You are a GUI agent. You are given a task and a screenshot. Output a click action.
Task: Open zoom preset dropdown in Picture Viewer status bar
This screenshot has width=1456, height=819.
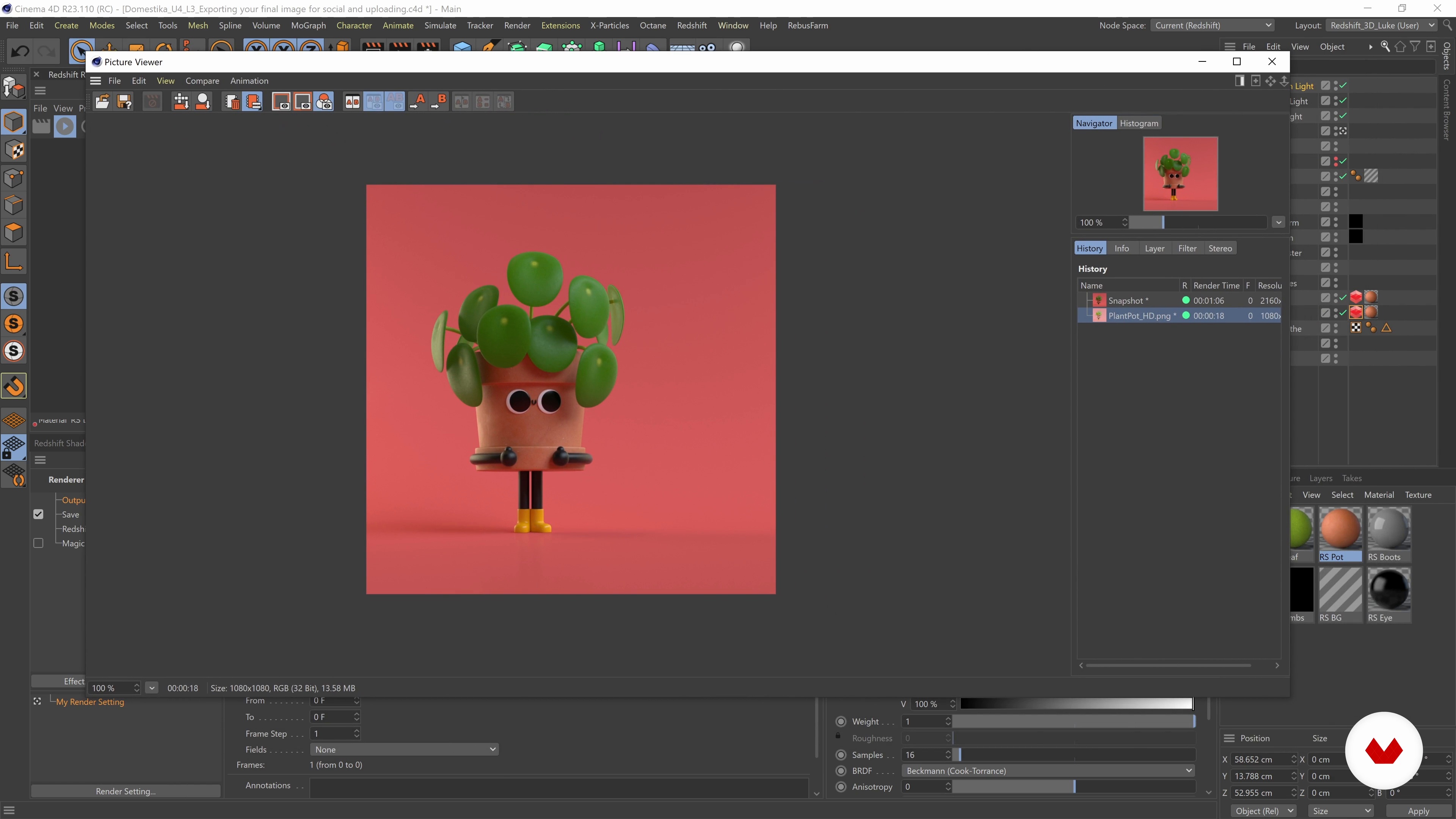click(152, 688)
